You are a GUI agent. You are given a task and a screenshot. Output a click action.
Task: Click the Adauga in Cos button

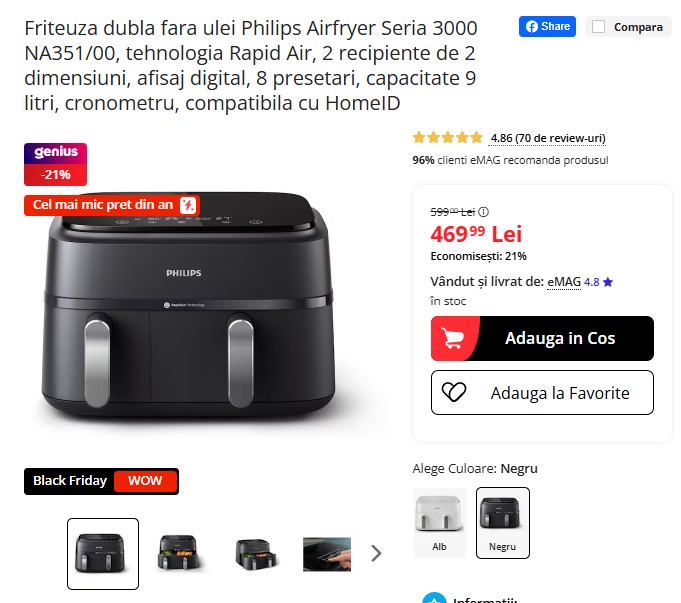pyautogui.click(x=542, y=338)
